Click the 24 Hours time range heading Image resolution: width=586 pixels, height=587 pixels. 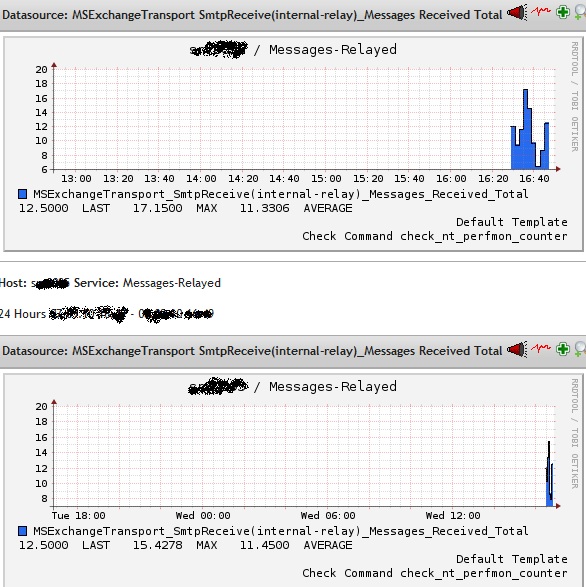[x=23, y=314]
